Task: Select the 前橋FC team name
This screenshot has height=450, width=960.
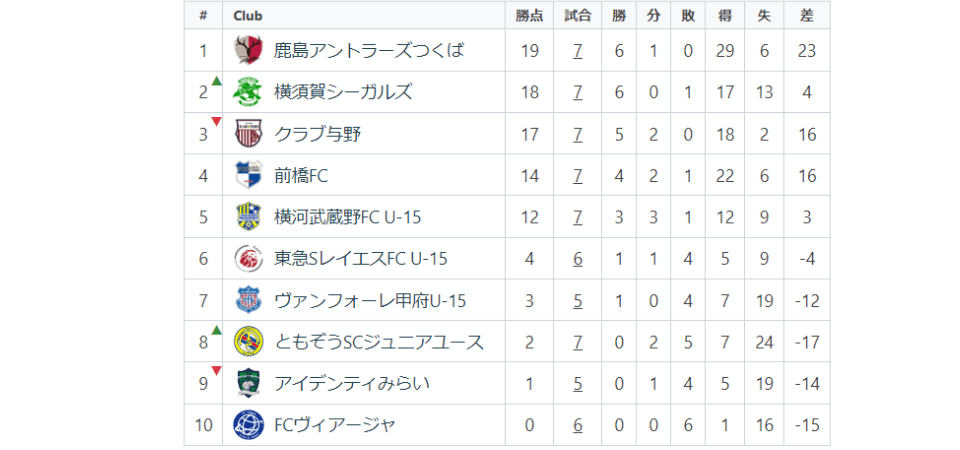Action: click(301, 176)
